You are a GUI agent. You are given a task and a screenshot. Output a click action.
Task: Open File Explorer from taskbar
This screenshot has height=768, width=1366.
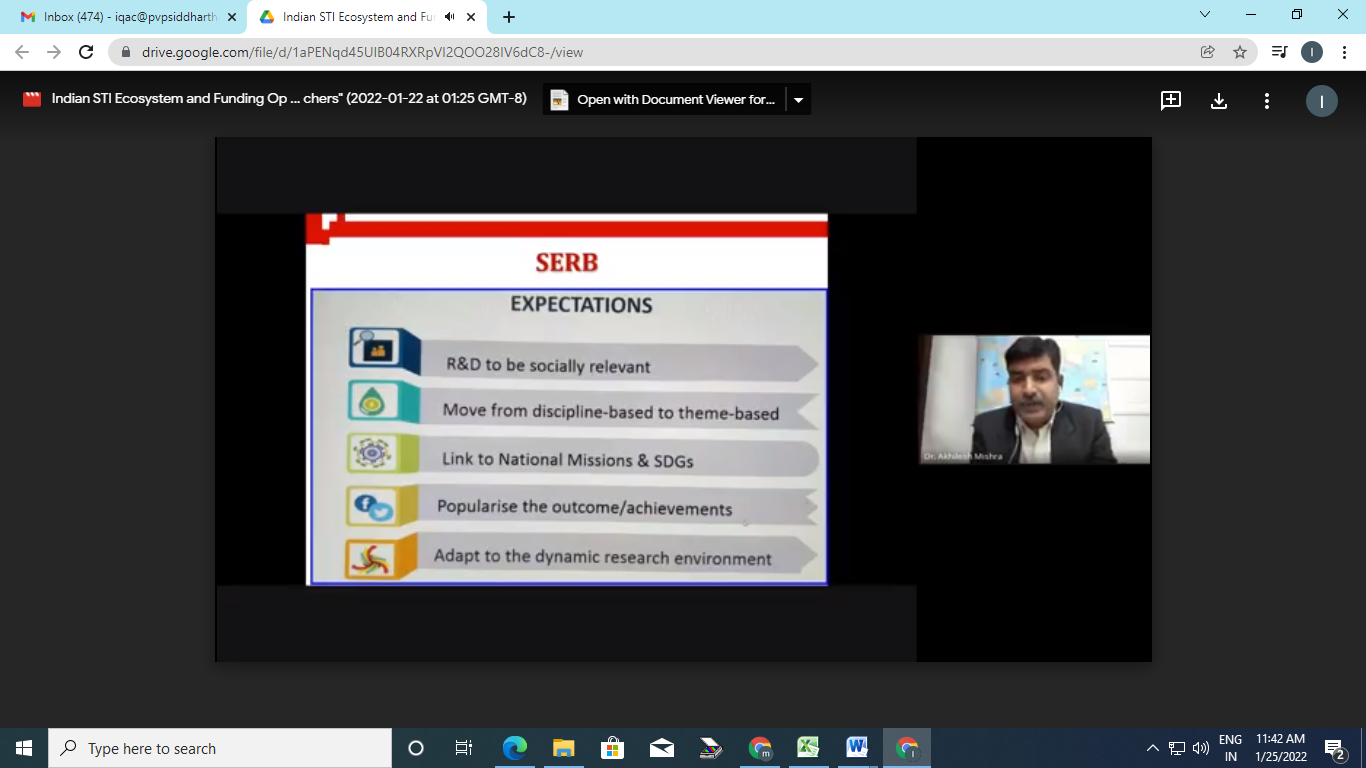coord(563,748)
